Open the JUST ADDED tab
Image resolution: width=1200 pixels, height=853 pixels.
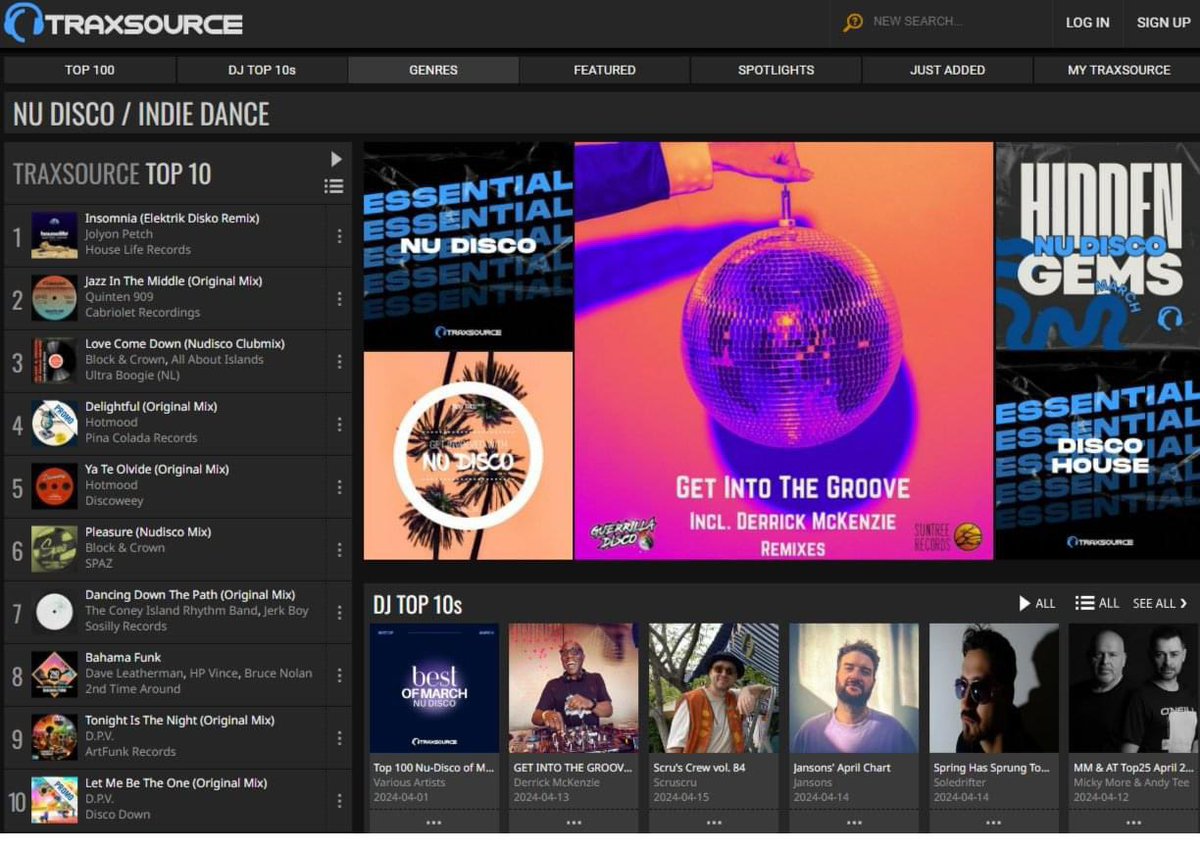[947, 70]
